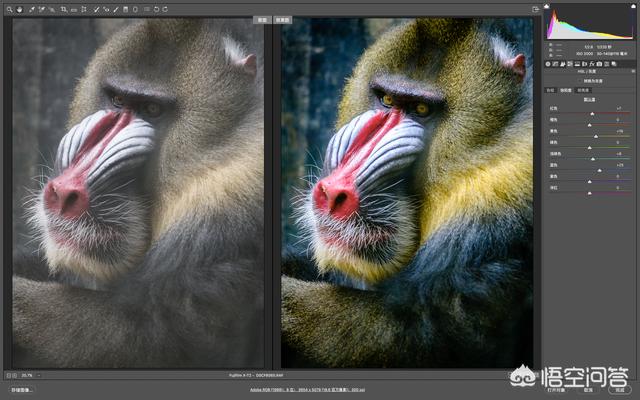Open the Camera Calibration panel icon
Image resolution: width=640 pixels, height=400 pixels.
599,64
